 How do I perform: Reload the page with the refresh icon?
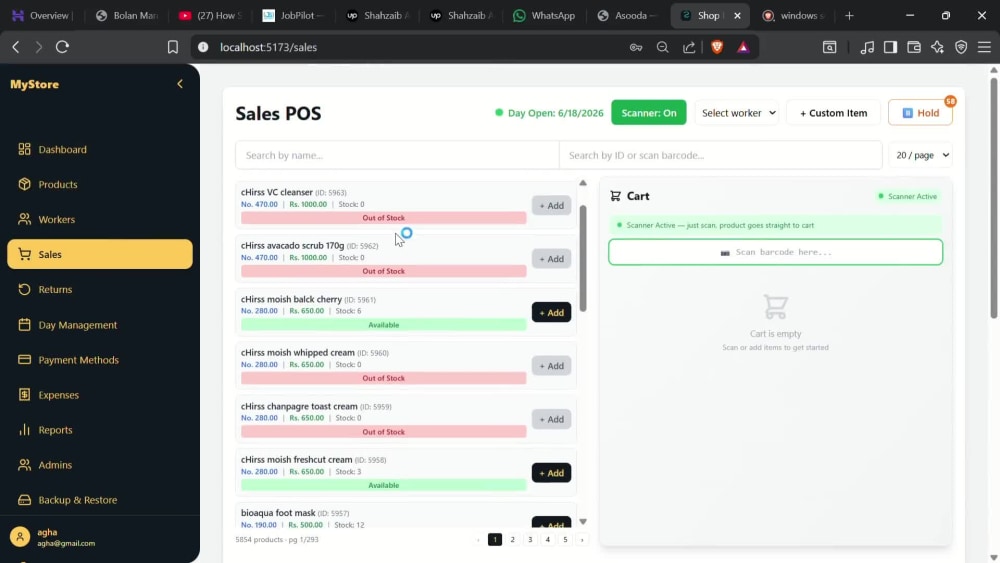point(62,47)
